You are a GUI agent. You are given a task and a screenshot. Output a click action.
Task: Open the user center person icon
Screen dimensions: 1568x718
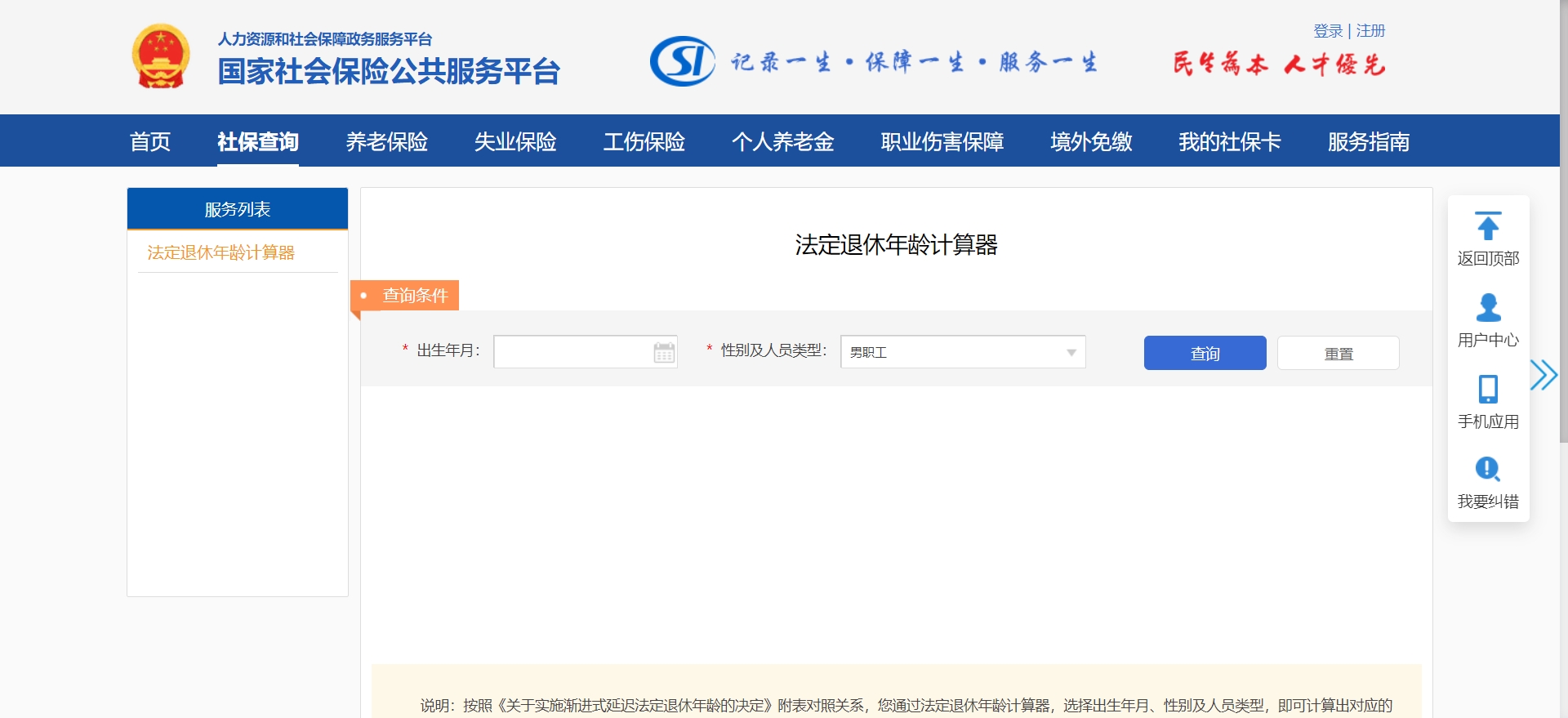(1488, 308)
